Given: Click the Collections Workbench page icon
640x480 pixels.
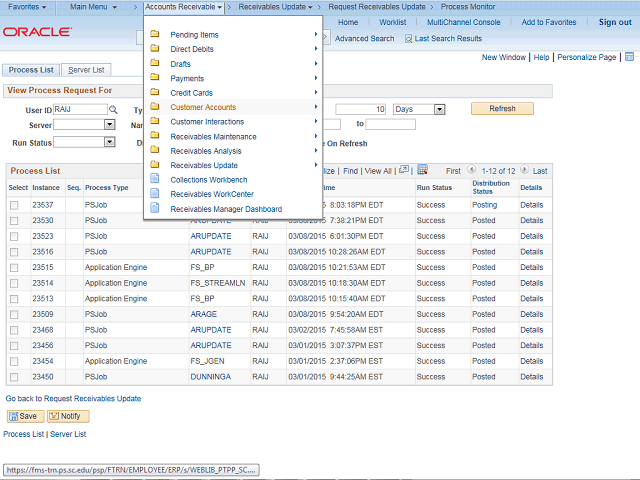Looking at the screenshot, I should coord(155,180).
